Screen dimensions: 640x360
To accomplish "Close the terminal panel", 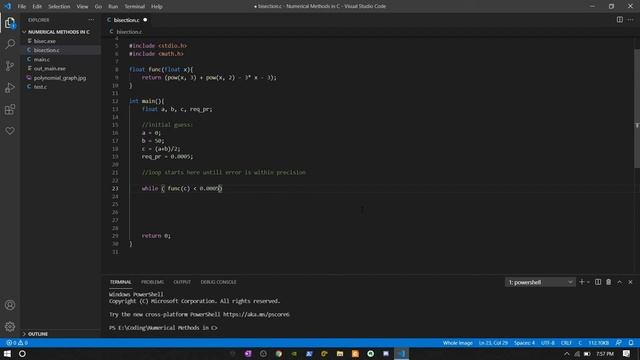I will click(x=631, y=282).
